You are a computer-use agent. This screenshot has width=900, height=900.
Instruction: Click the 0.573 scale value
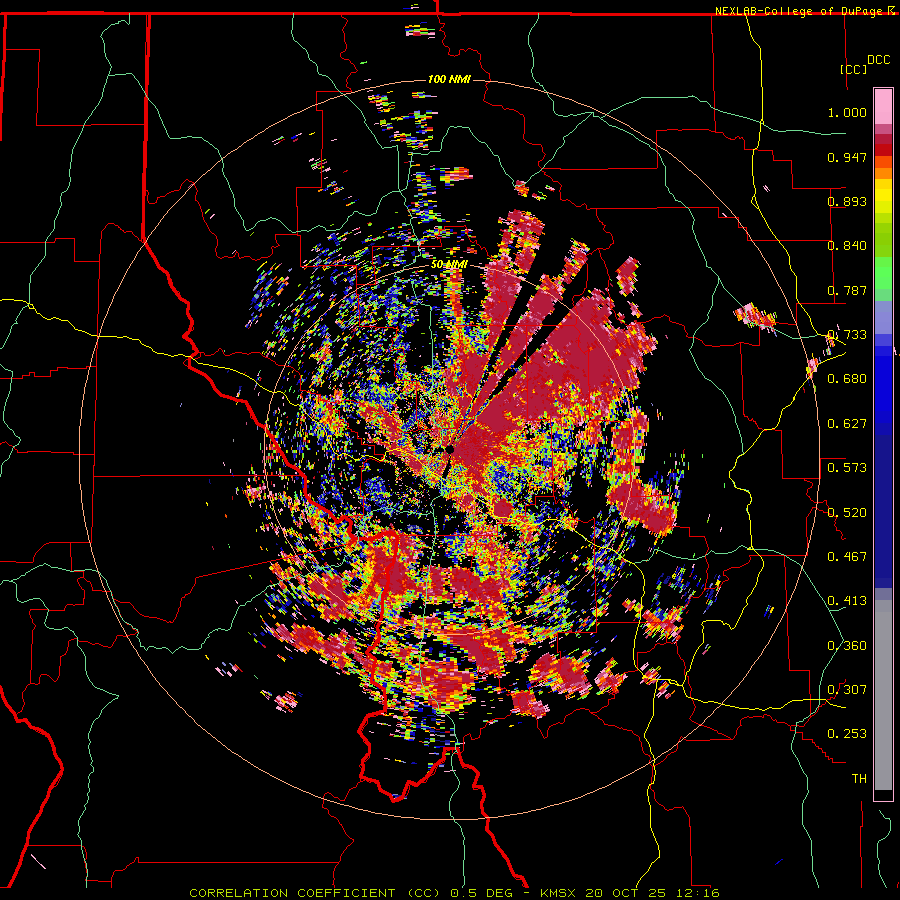pyautogui.click(x=847, y=468)
